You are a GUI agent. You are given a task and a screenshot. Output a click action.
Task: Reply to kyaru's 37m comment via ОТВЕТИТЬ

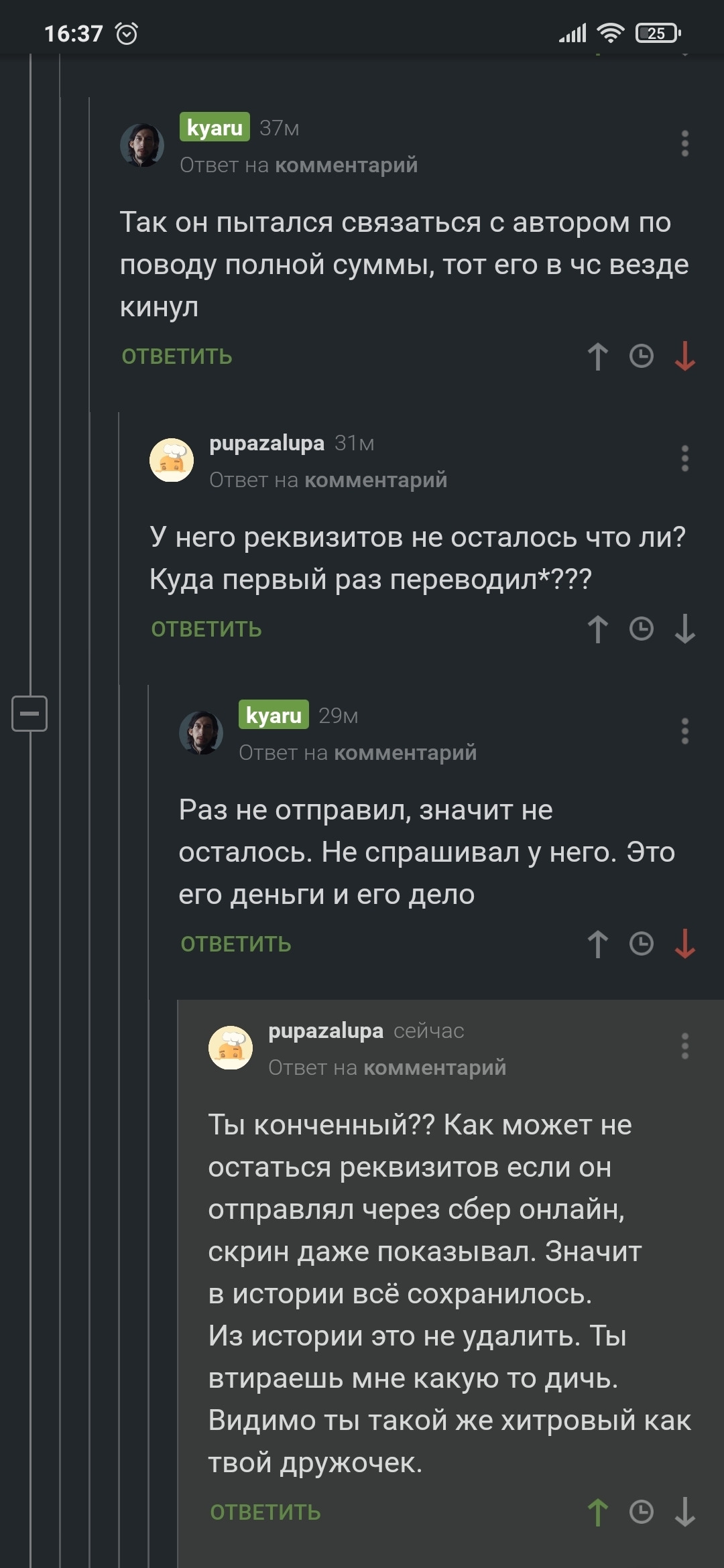[x=177, y=356]
